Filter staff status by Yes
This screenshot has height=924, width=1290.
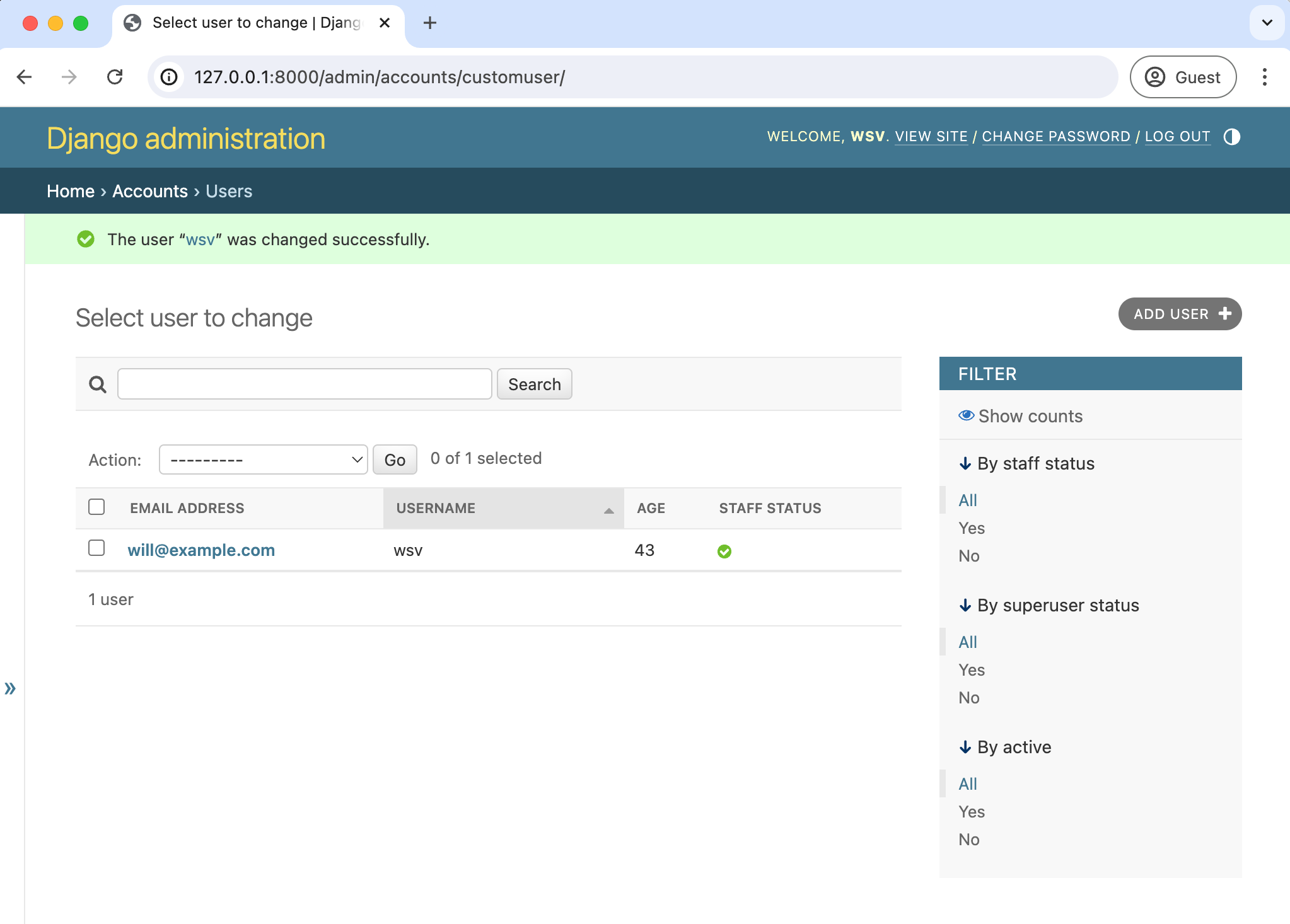pos(972,528)
